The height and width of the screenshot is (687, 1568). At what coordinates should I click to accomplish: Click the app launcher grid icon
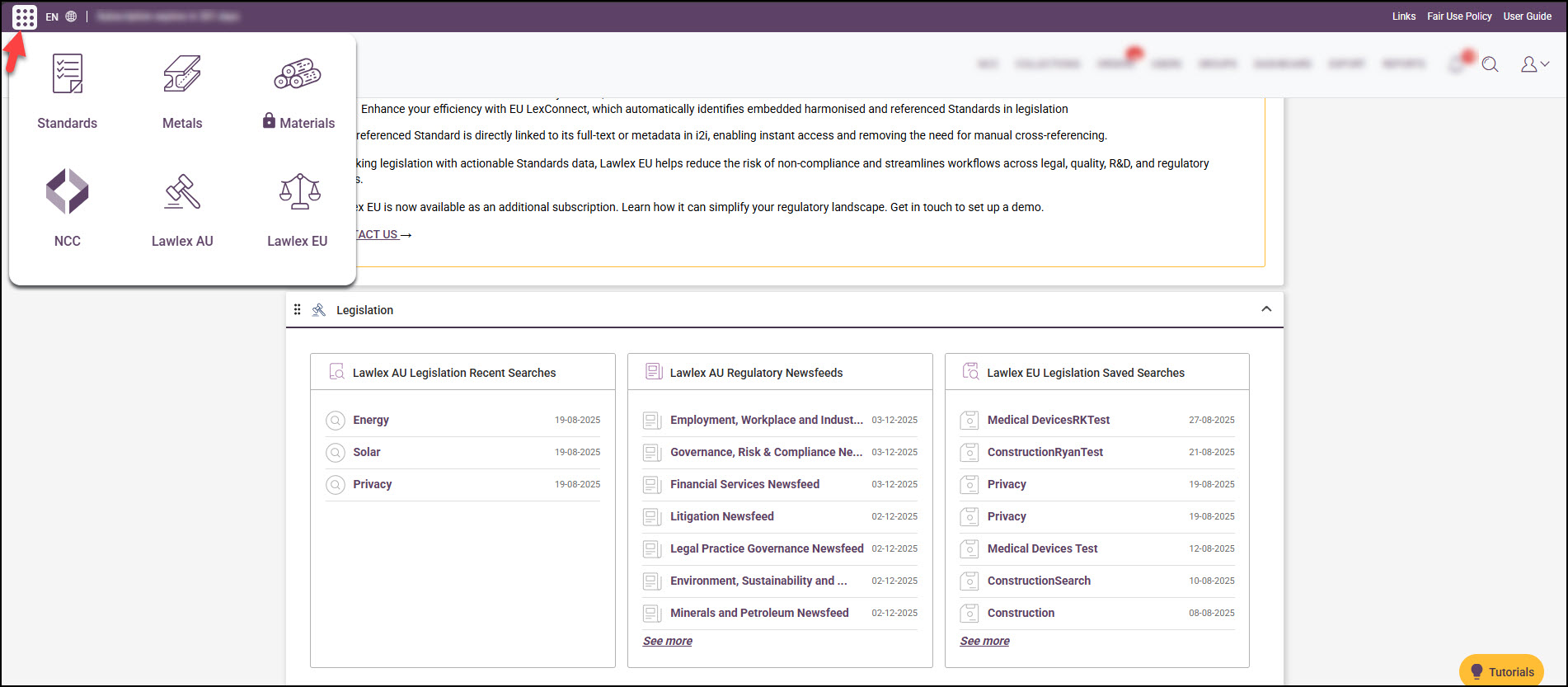(x=25, y=16)
